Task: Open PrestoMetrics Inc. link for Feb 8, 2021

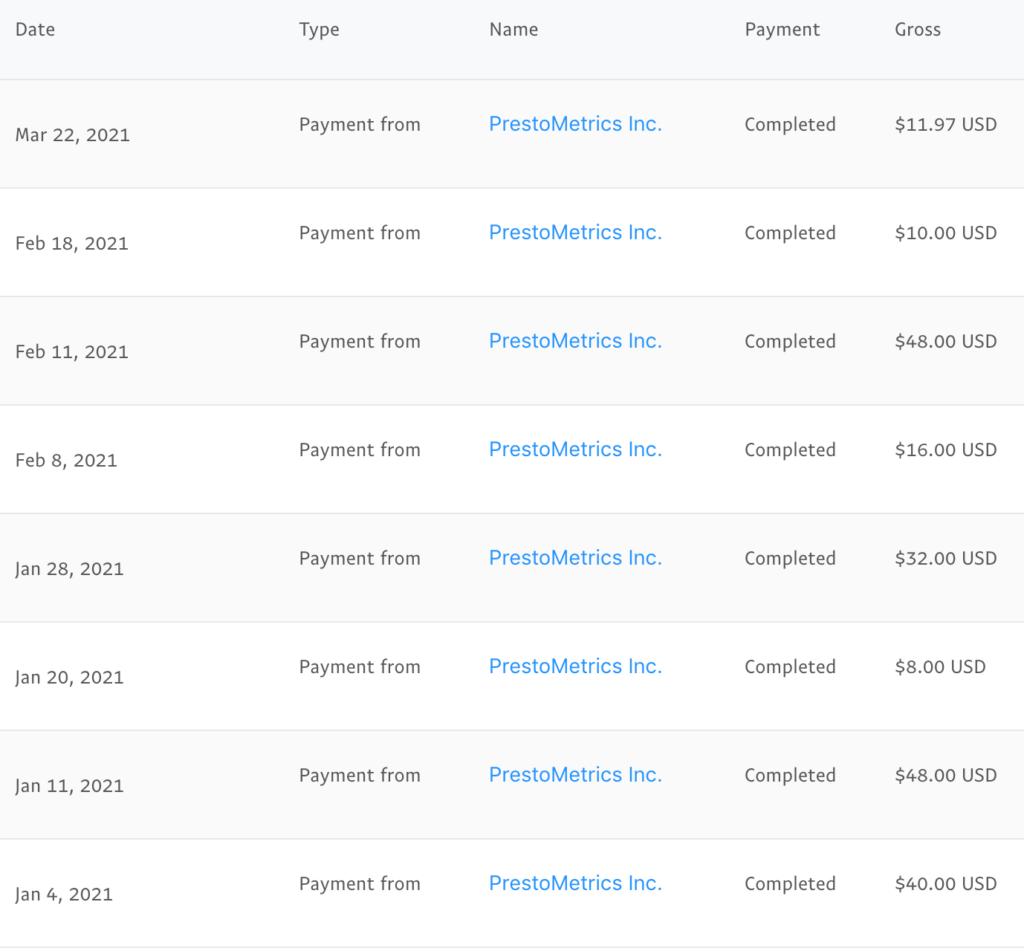Action: pyautogui.click(x=575, y=449)
